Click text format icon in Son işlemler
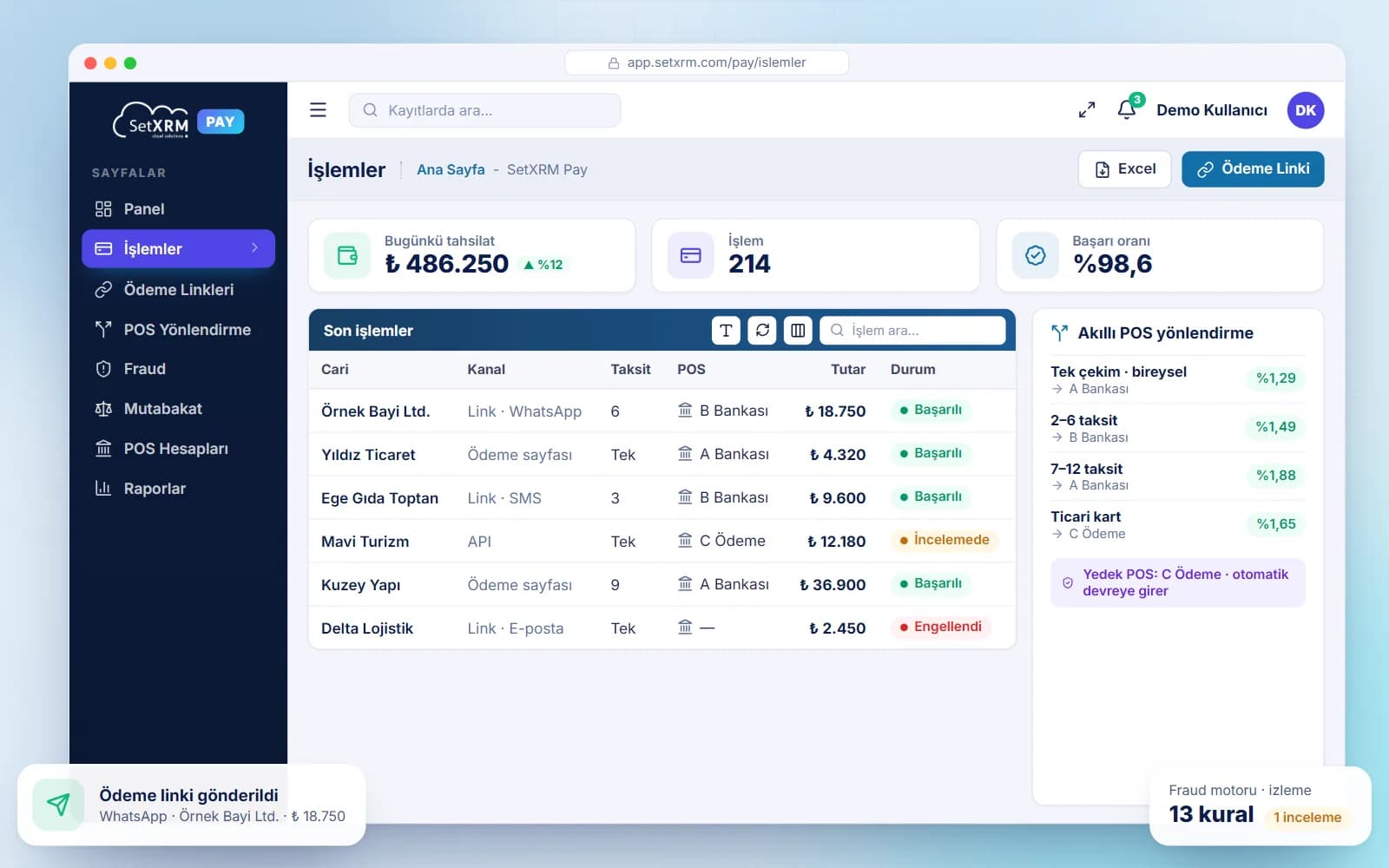 coord(726,330)
